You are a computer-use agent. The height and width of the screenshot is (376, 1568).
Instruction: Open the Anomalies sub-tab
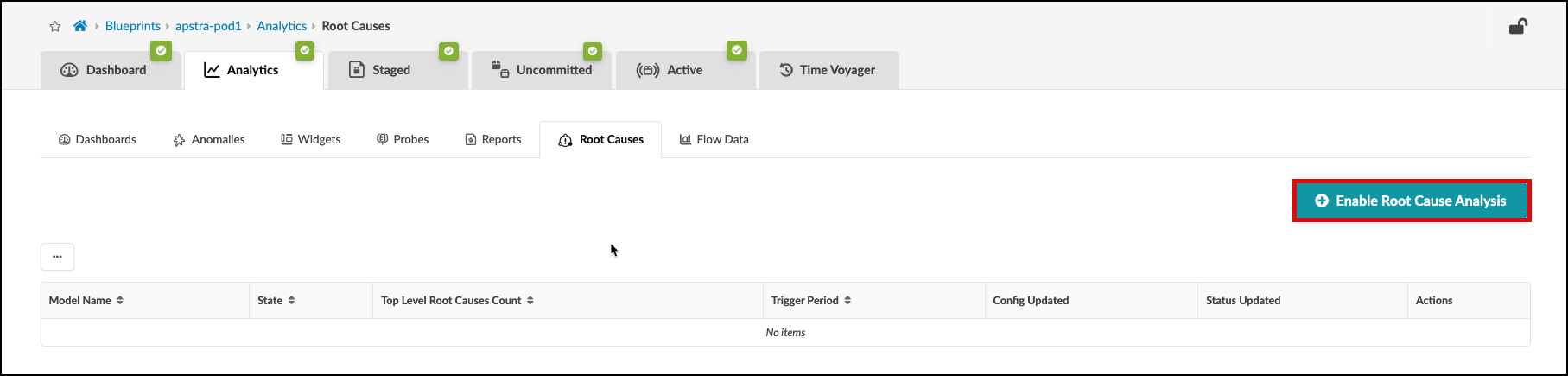209,139
